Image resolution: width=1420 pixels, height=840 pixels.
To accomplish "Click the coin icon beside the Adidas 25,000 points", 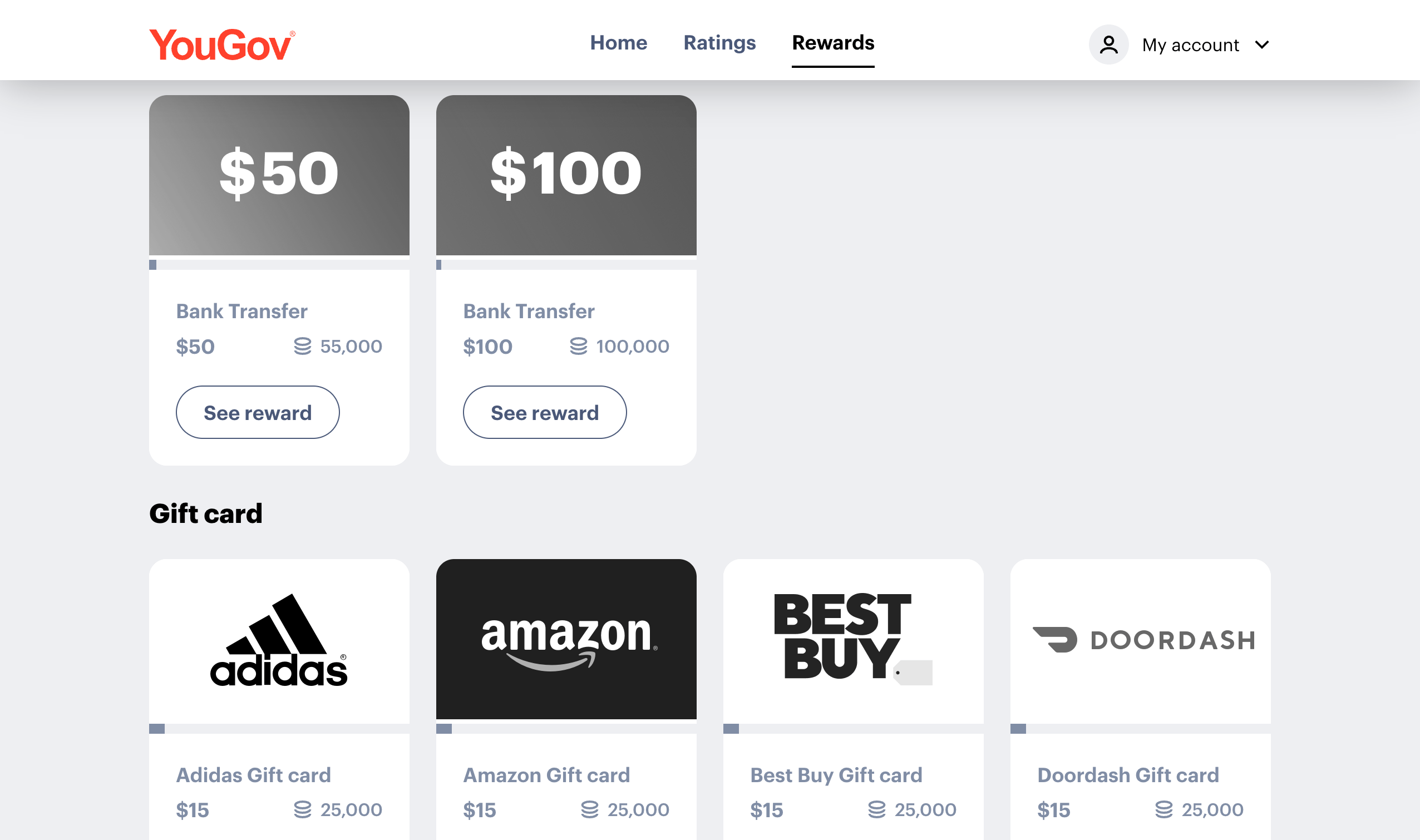I will click(303, 809).
